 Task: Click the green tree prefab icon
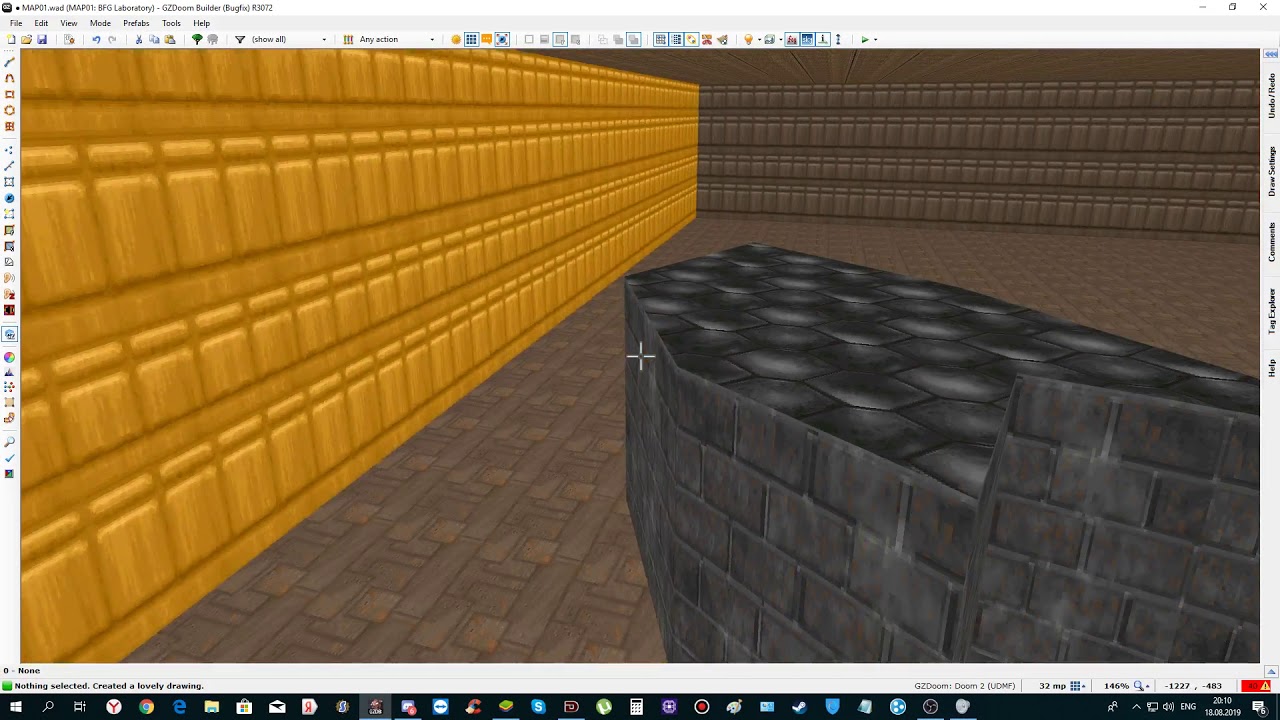pos(197,39)
